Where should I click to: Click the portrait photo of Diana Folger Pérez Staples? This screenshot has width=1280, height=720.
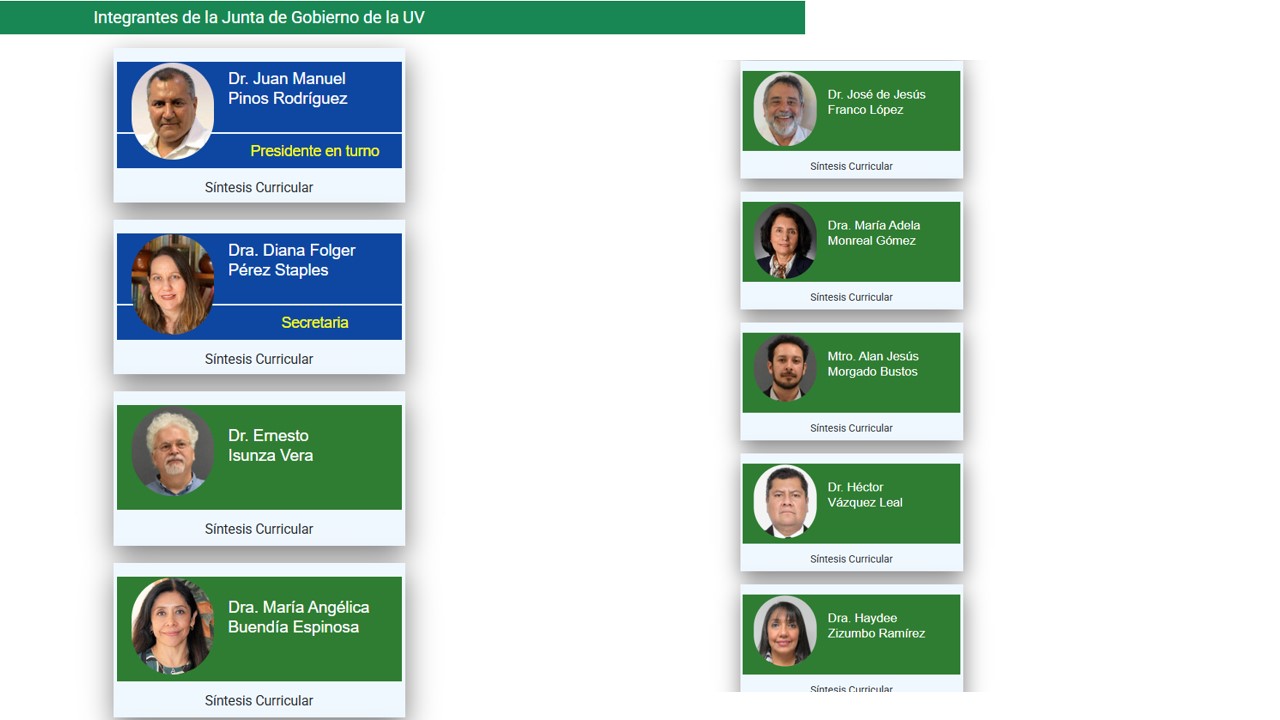pyautogui.click(x=172, y=284)
